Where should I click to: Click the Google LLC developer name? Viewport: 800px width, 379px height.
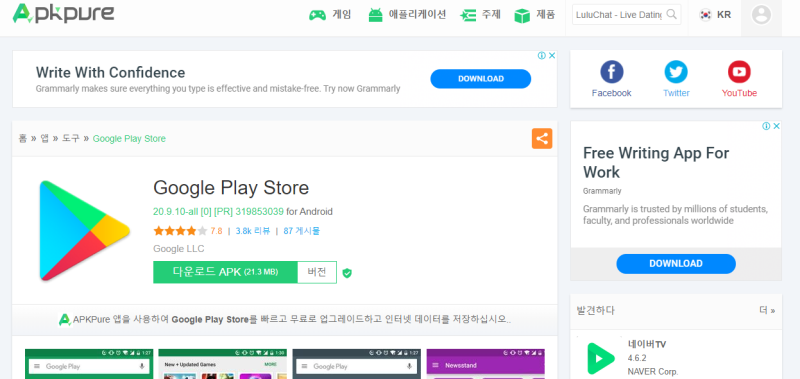(x=179, y=249)
